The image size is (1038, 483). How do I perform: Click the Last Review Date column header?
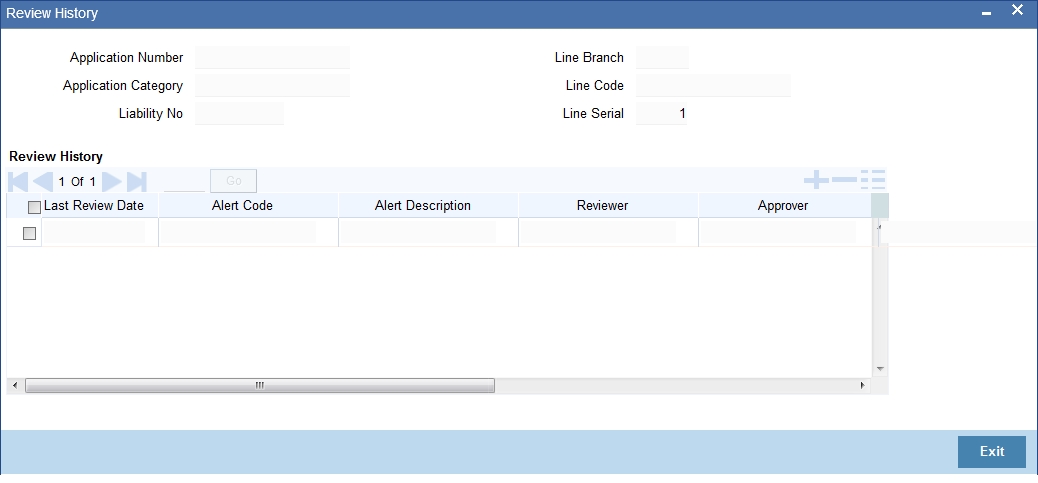pos(93,206)
